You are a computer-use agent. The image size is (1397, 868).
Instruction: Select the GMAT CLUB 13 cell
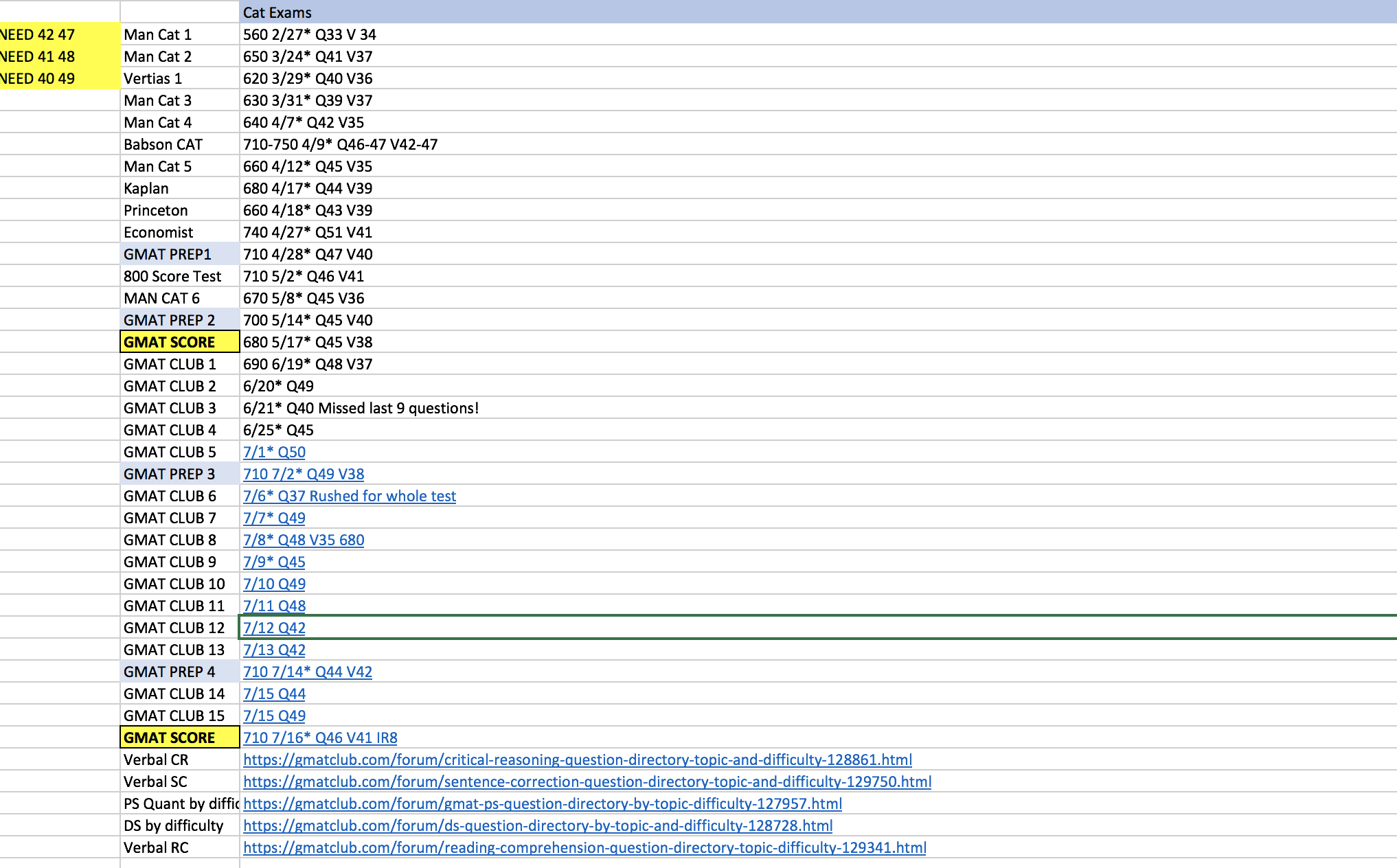tap(174, 649)
